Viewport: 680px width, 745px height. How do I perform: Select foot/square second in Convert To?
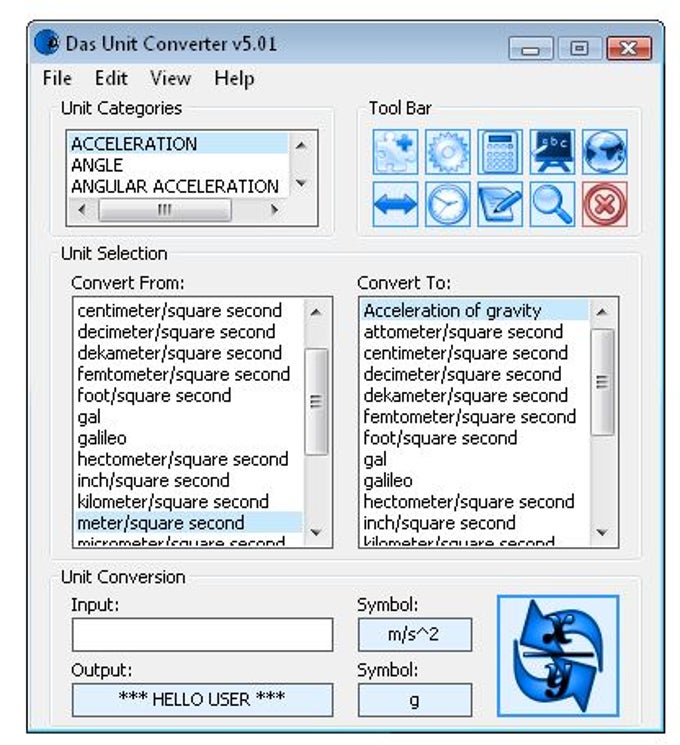click(474, 438)
